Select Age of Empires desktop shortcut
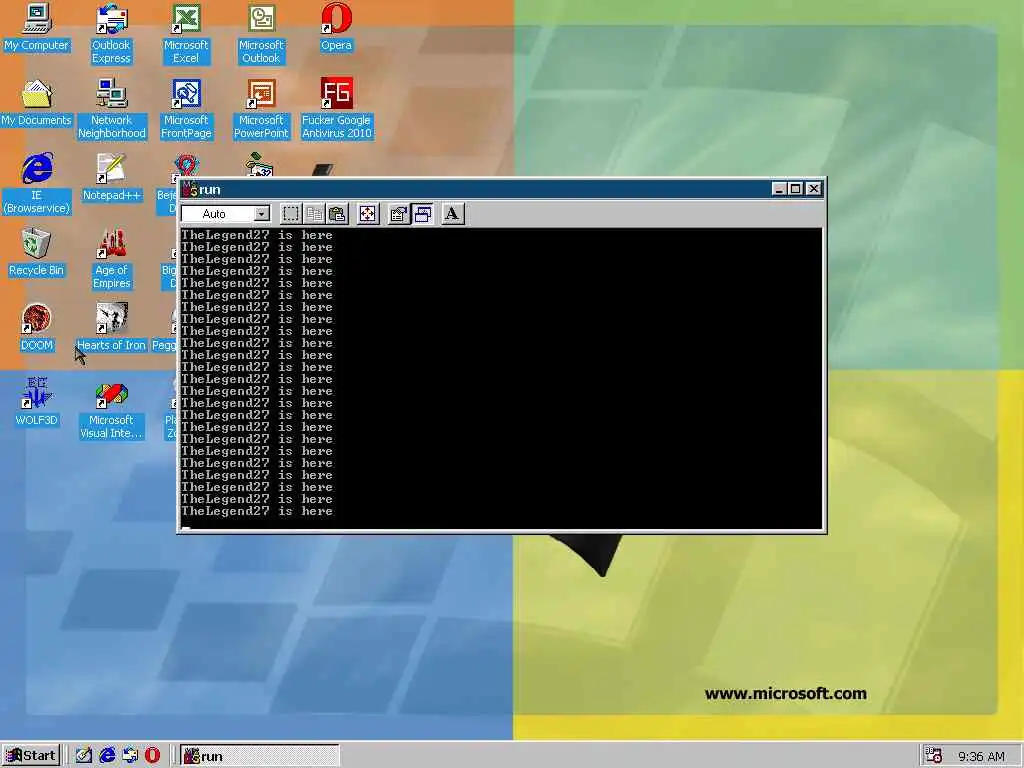This screenshot has width=1024, height=768. point(112,259)
